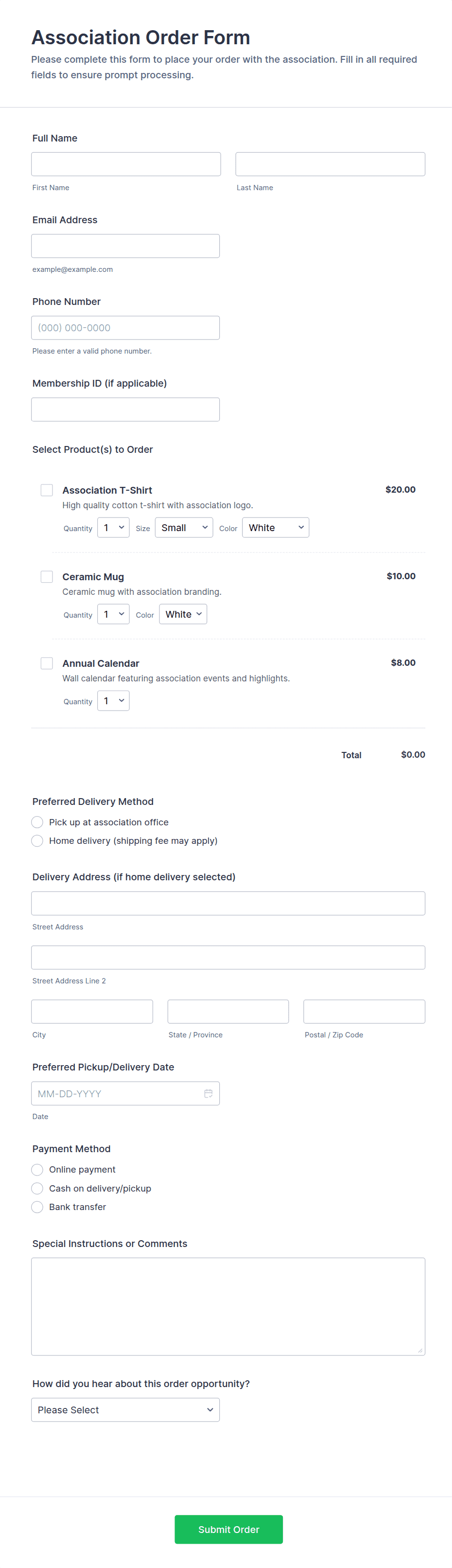Image resolution: width=452 pixels, height=1568 pixels.
Task: Tick the Ceramic Mug product checkbox
Action: 47,576
